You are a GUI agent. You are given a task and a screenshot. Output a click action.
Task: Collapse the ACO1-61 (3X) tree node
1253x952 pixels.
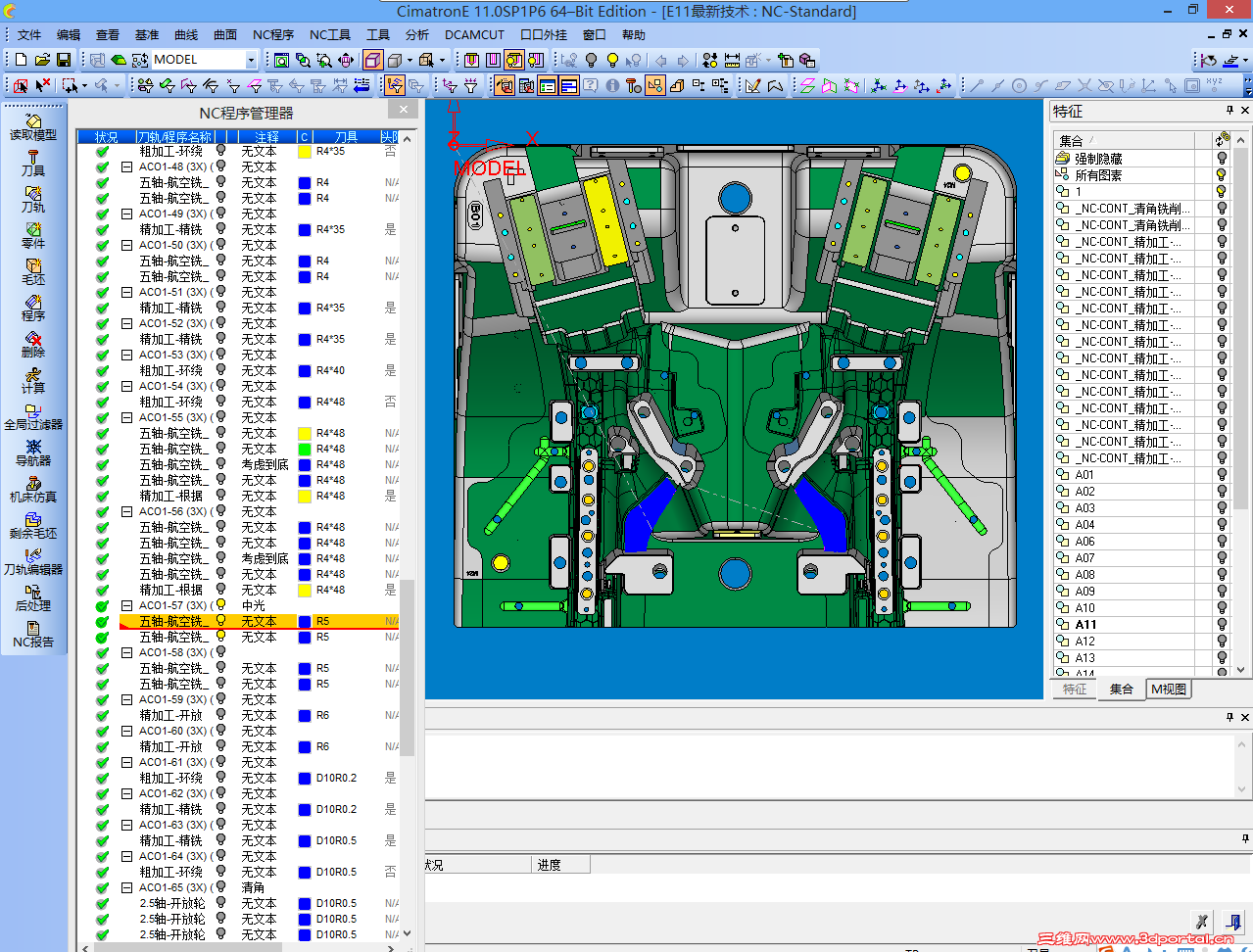coord(126,762)
